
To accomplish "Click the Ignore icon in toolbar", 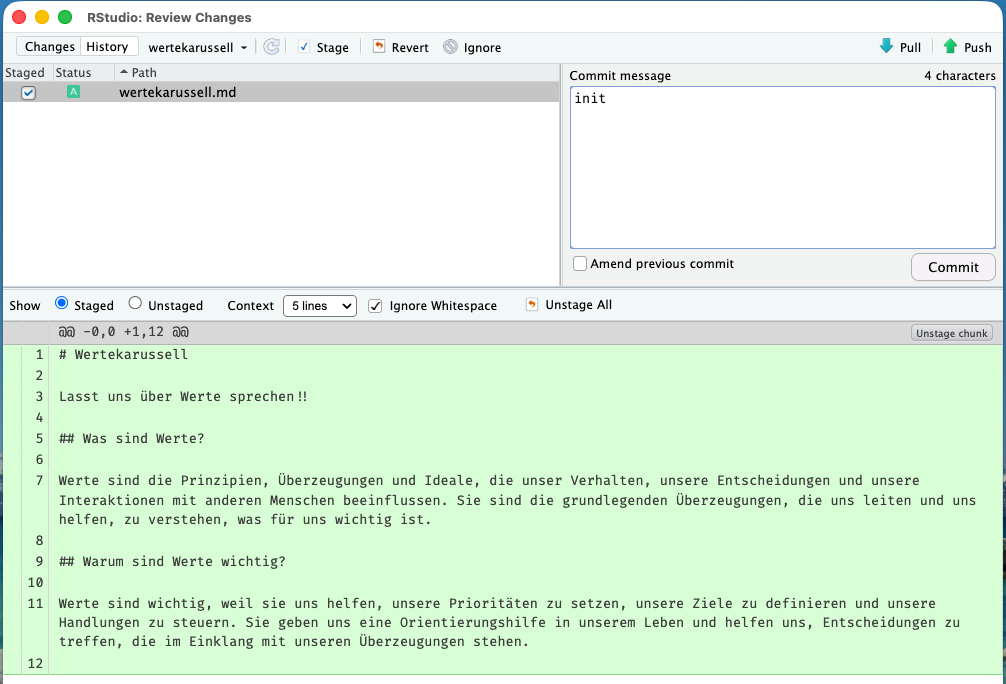I will pyautogui.click(x=450, y=47).
